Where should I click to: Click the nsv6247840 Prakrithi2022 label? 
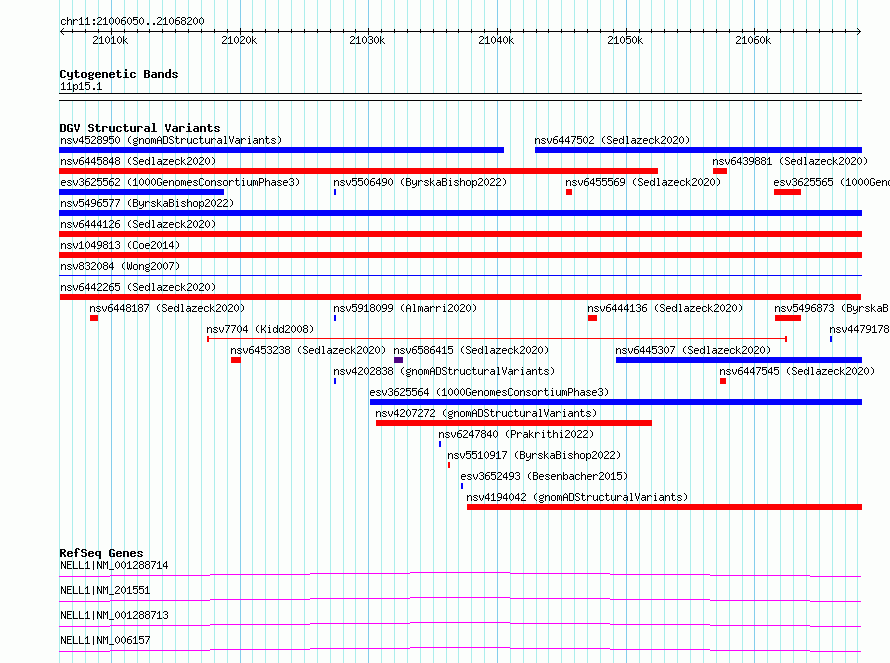tap(516, 434)
